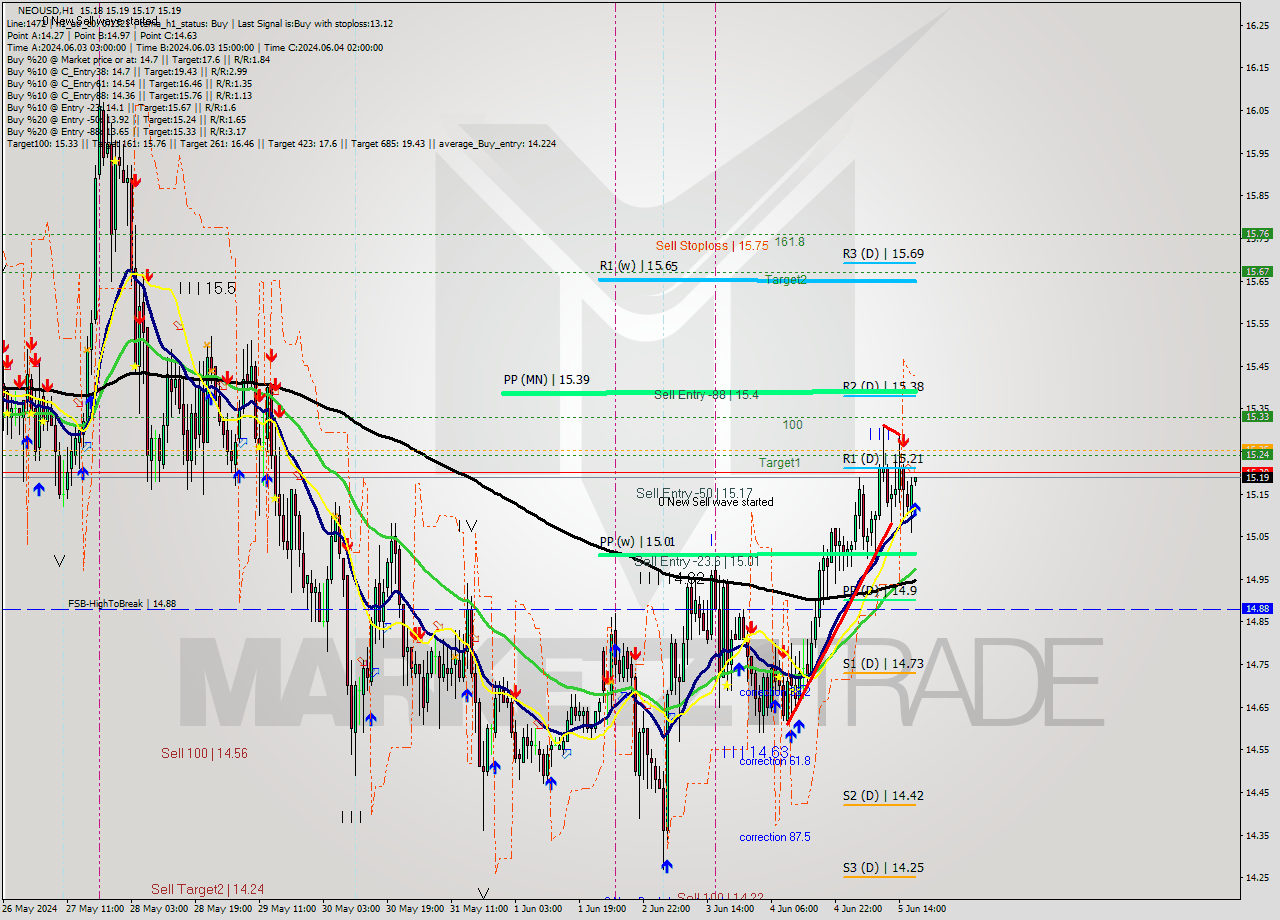This screenshot has height=920, width=1280.
Task: Click the '161.8' Fibonacci level label
Action: pos(789,242)
